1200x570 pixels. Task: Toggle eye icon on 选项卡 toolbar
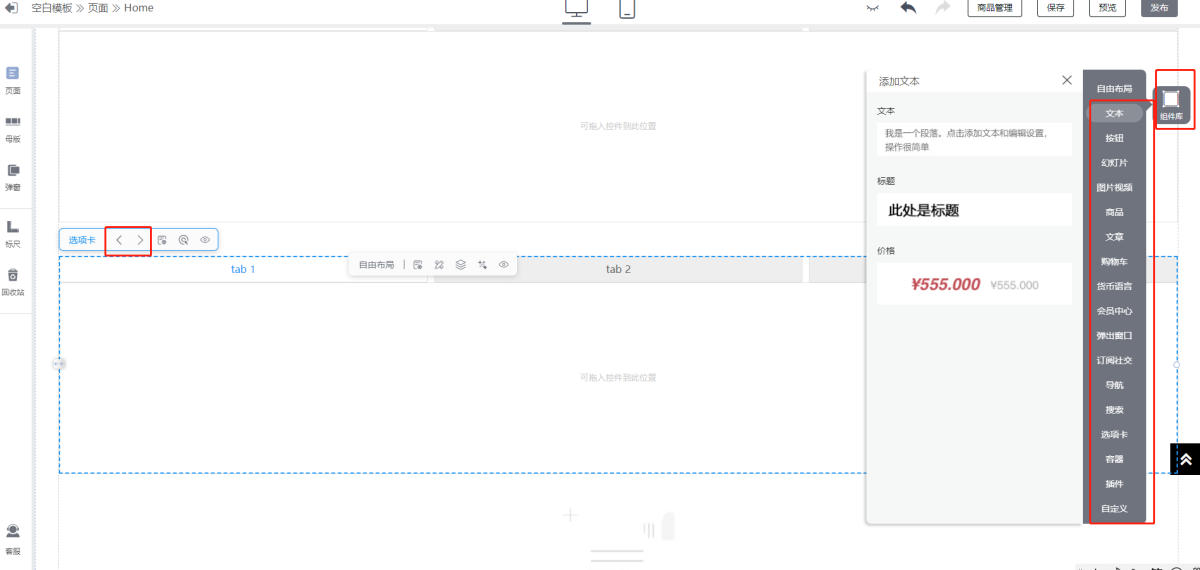click(x=205, y=240)
